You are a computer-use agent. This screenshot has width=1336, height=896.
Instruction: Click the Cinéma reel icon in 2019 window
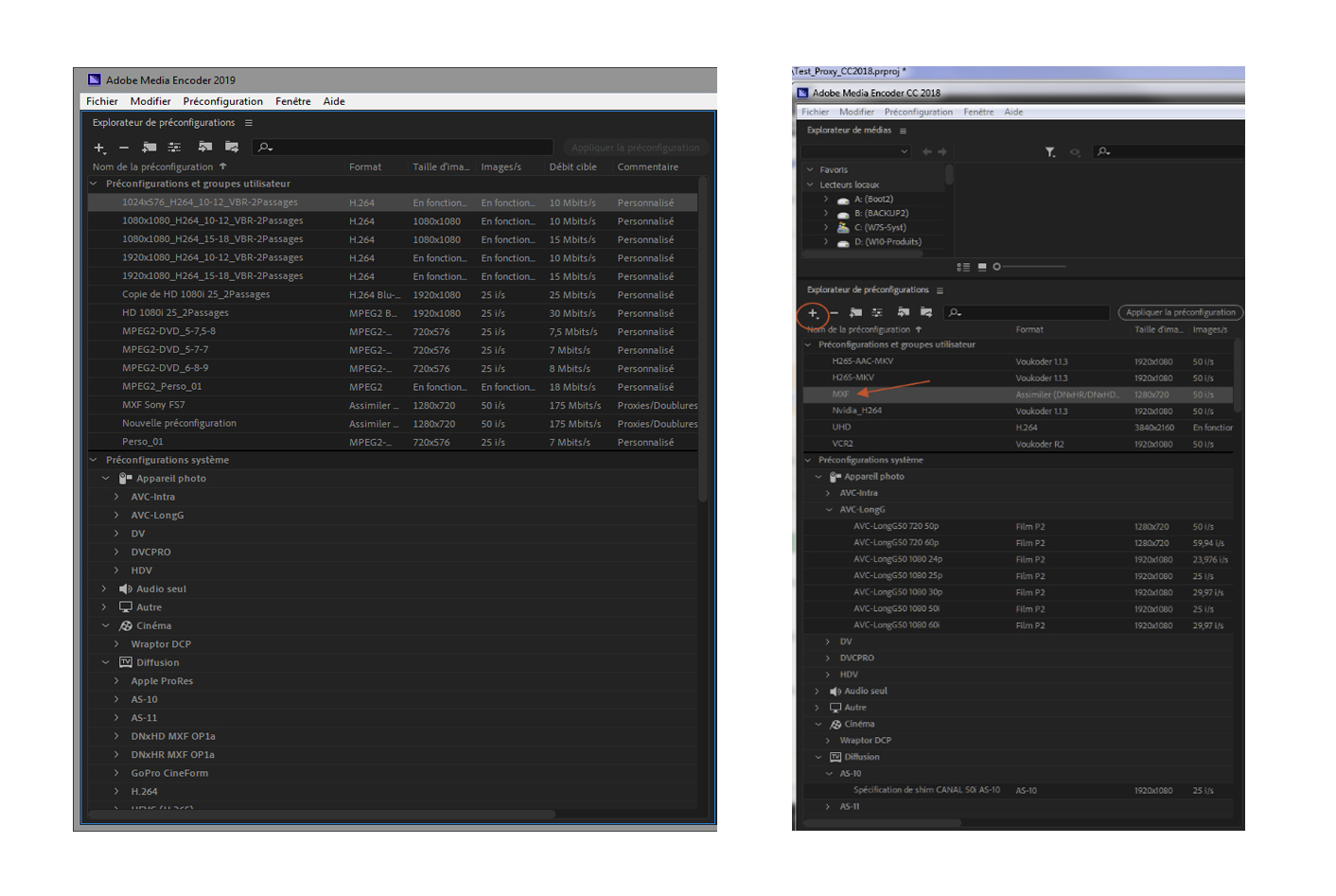[125, 626]
